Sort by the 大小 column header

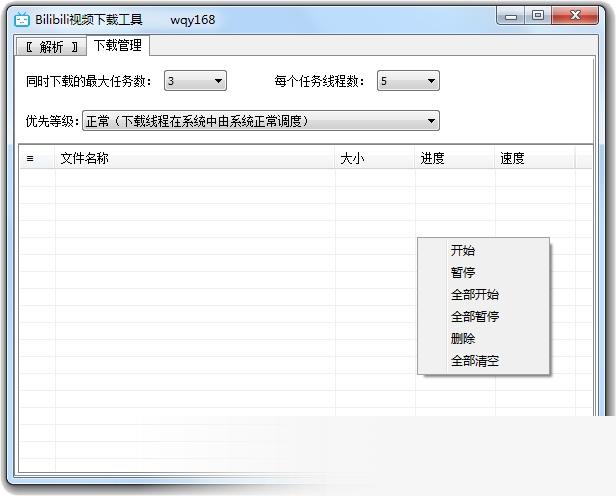(x=375, y=158)
